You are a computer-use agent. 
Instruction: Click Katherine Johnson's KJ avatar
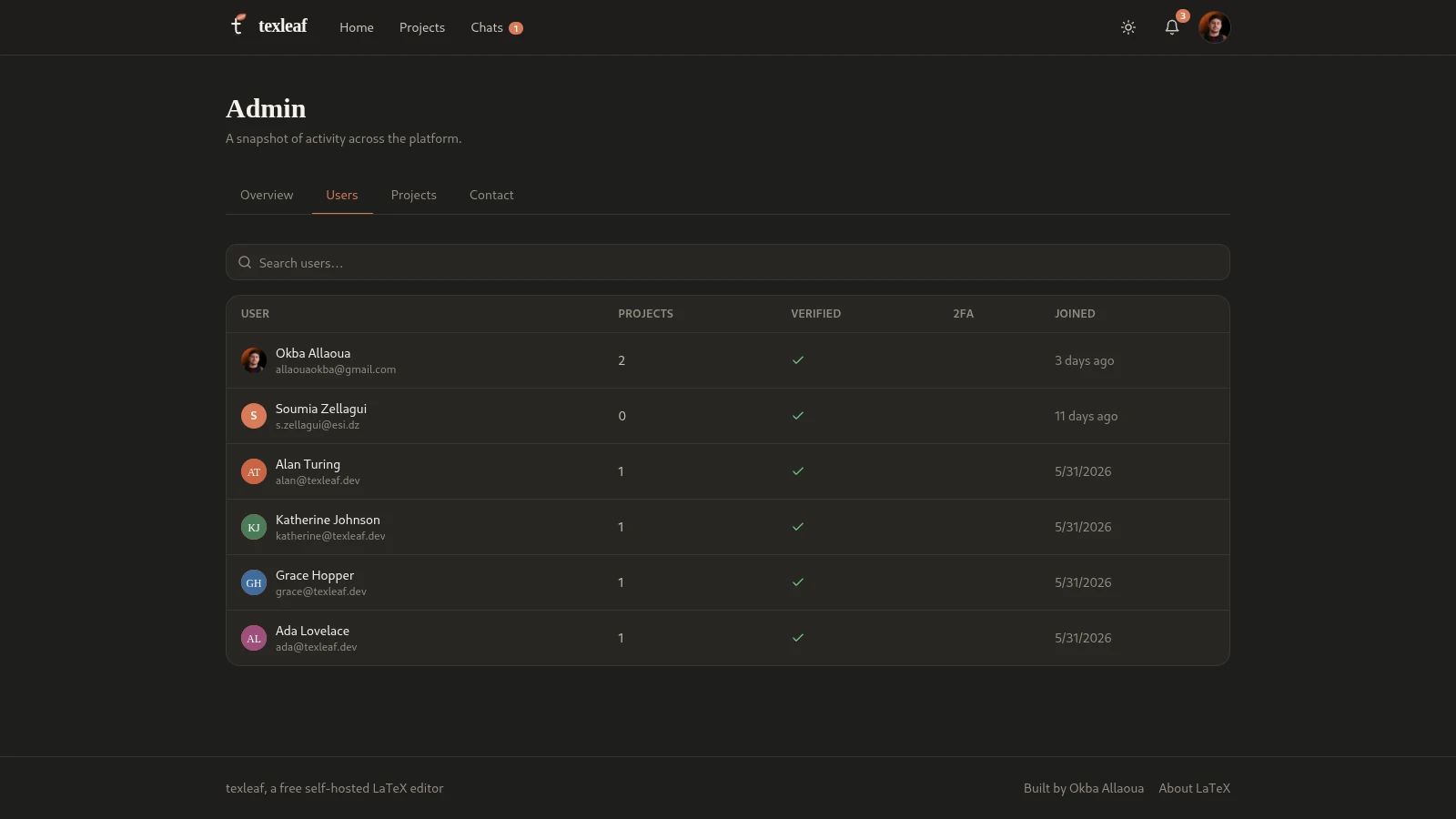point(254,527)
